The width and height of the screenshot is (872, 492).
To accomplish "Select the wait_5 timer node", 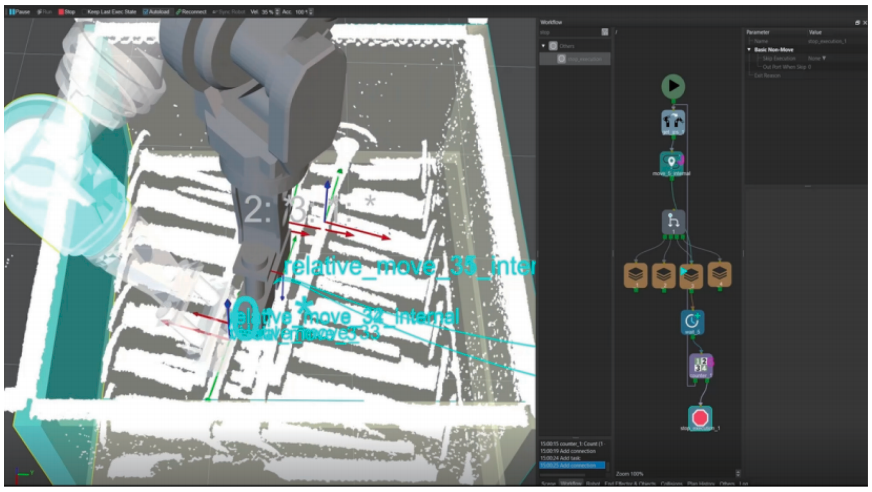I will (x=692, y=322).
